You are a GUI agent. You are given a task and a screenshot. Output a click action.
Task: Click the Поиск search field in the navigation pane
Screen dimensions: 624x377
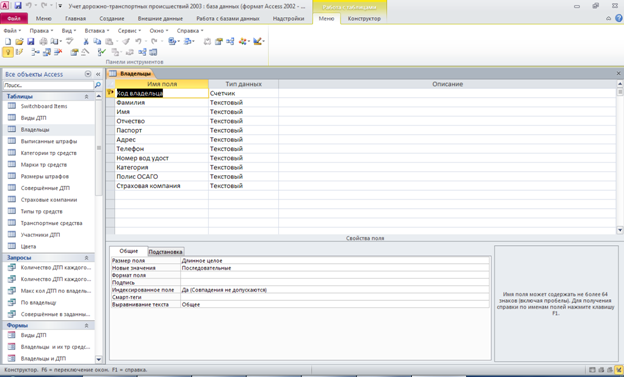pyautogui.click(x=48, y=85)
